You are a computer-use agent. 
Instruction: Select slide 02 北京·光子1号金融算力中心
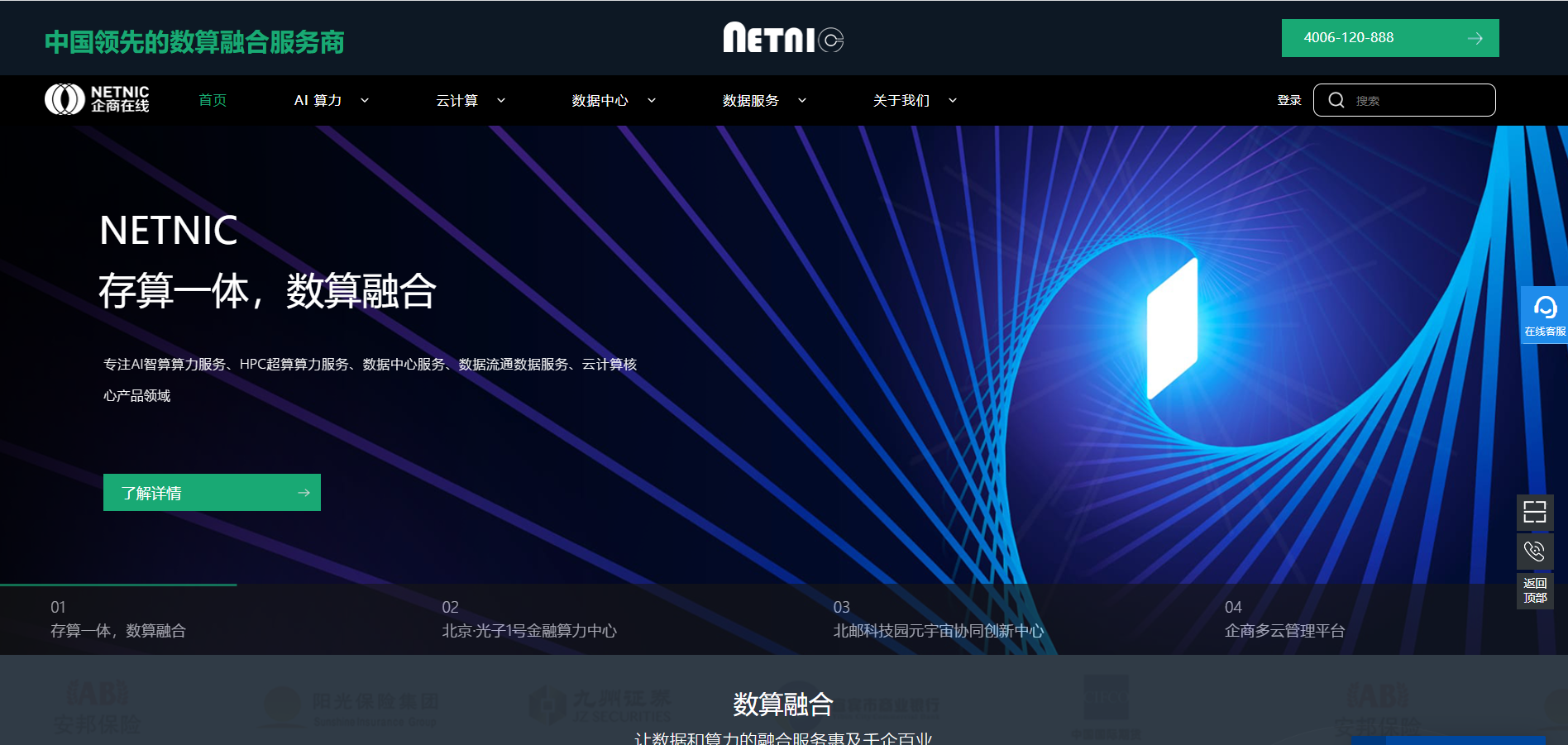(529, 619)
